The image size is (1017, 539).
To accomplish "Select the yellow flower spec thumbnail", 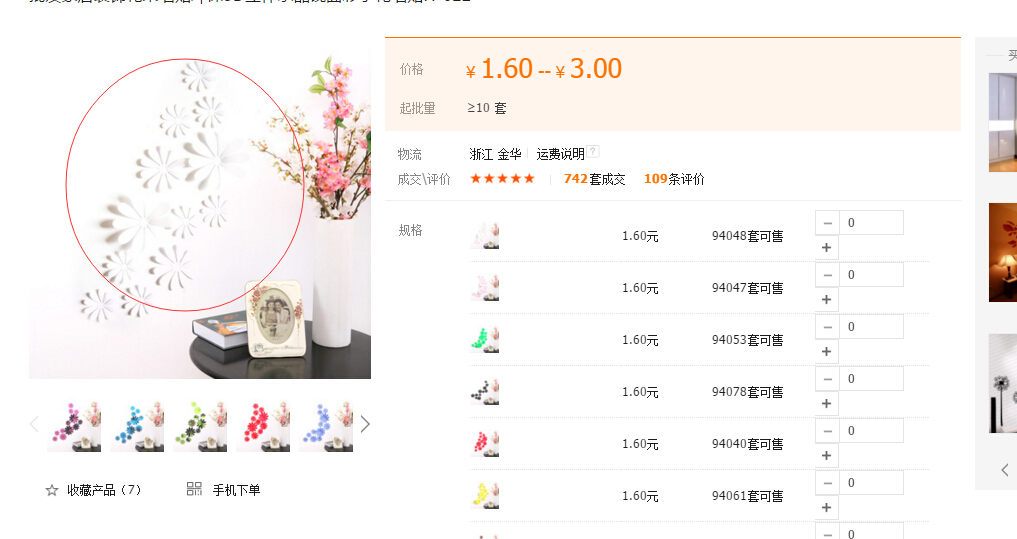I will pyautogui.click(x=485, y=496).
